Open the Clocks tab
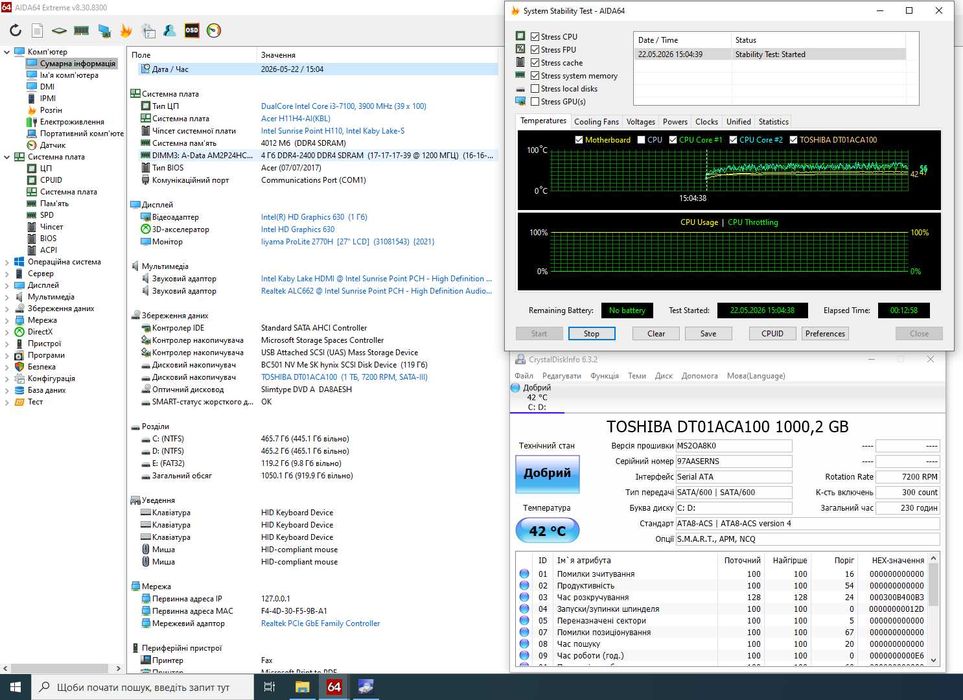Image resolution: width=963 pixels, height=700 pixels. tap(706, 122)
